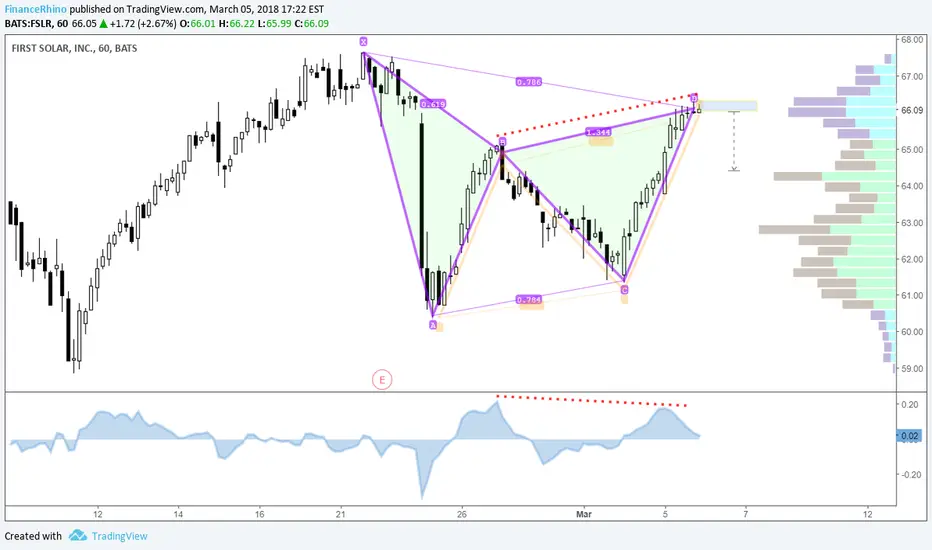The height and width of the screenshot is (550, 932).
Task: Click the -0.20 indicator axis label
Action: point(909,474)
